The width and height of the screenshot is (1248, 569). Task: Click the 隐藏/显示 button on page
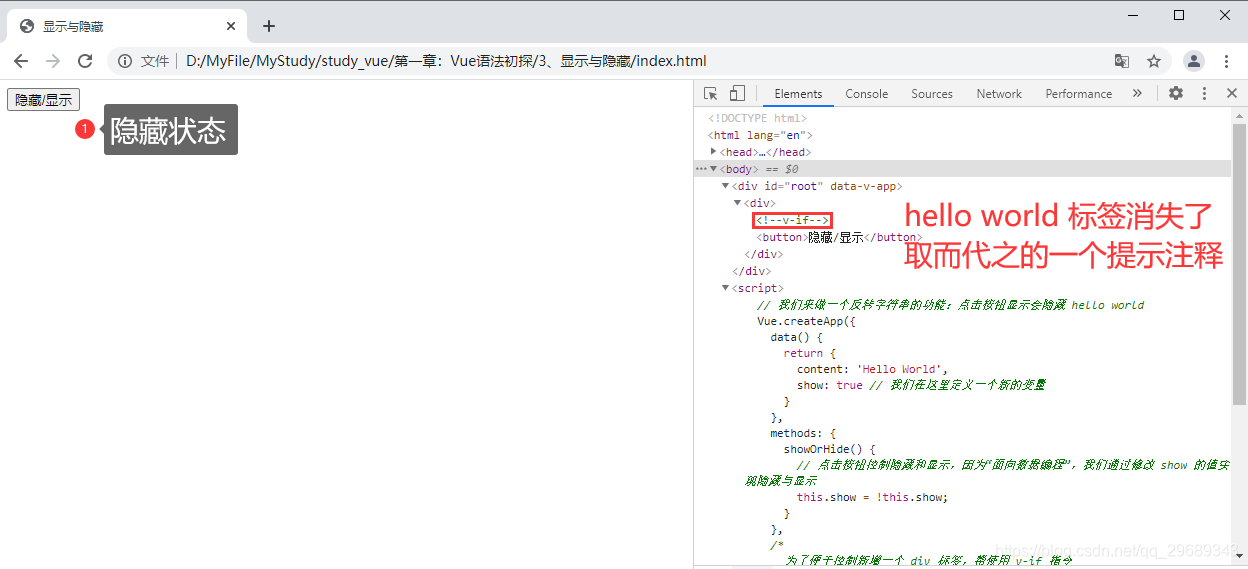tap(43, 100)
